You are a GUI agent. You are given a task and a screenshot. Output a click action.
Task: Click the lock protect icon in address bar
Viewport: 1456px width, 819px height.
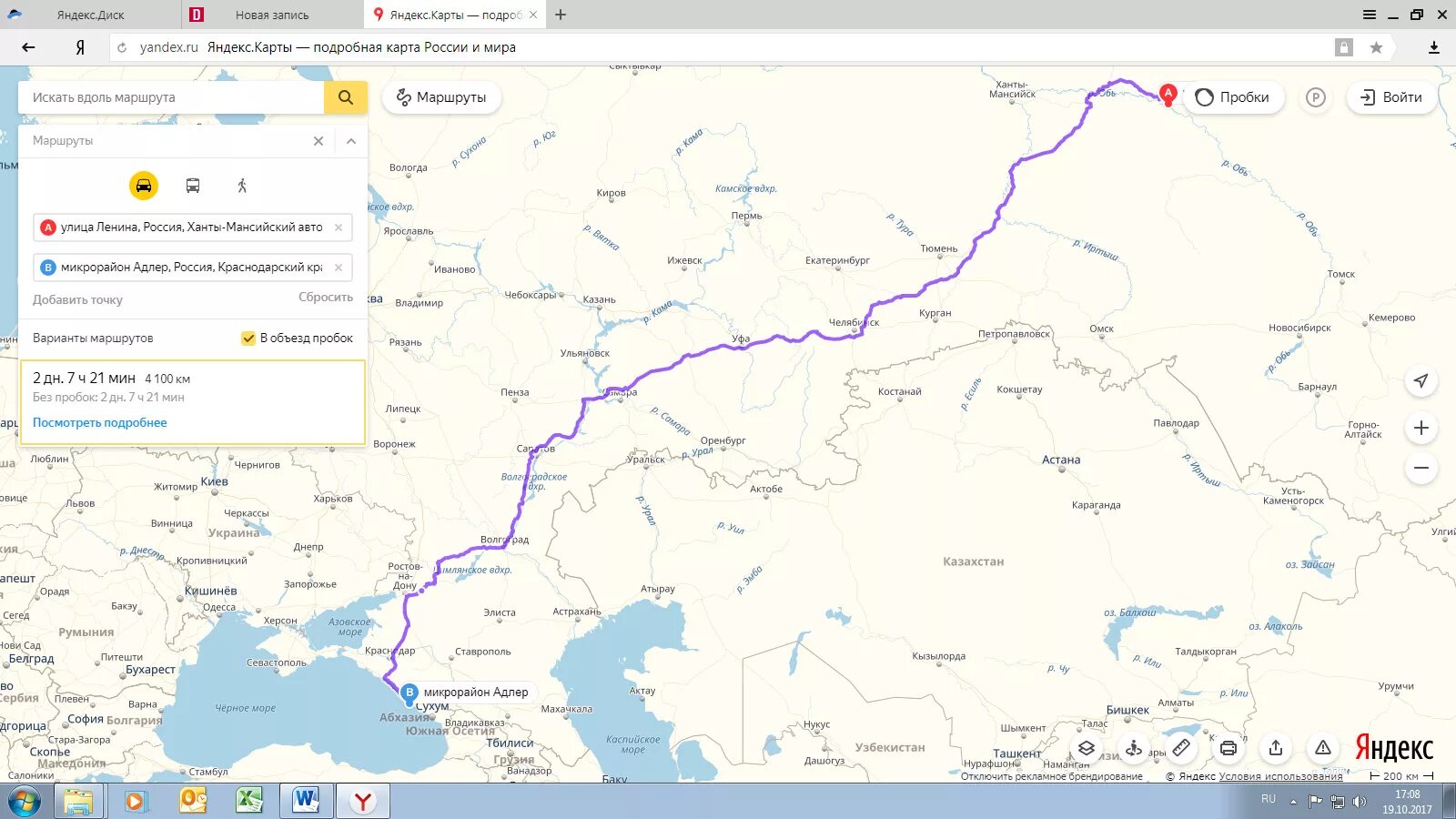pos(1344,47)
